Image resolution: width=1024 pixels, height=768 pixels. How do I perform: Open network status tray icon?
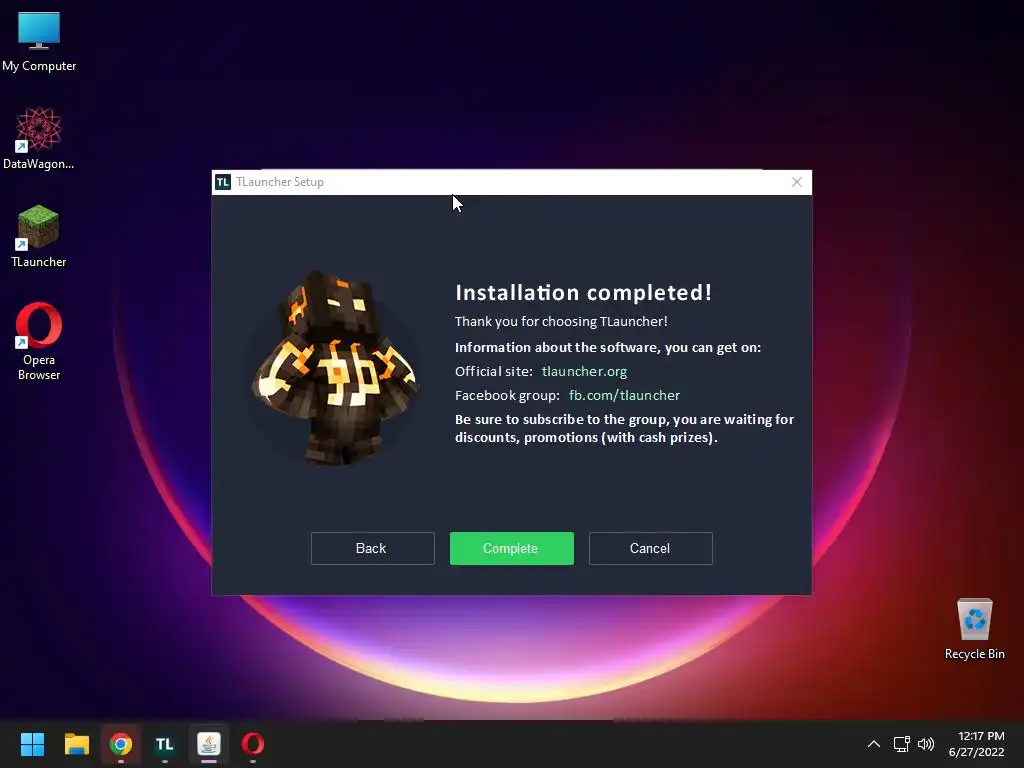tap(901, 744)
